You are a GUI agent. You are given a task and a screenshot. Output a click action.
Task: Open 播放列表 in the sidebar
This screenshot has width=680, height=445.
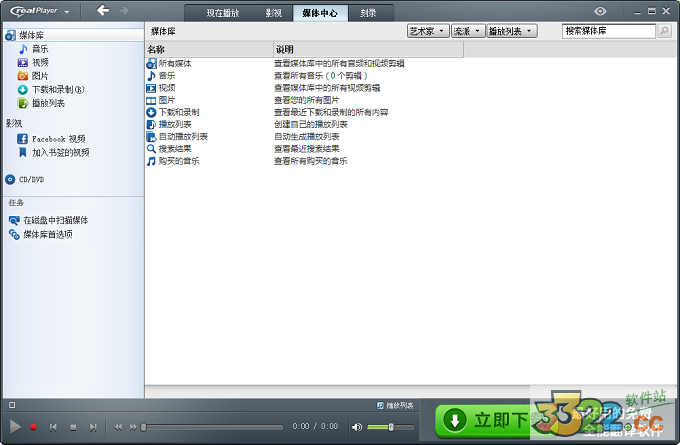click(x=42, y=103)
